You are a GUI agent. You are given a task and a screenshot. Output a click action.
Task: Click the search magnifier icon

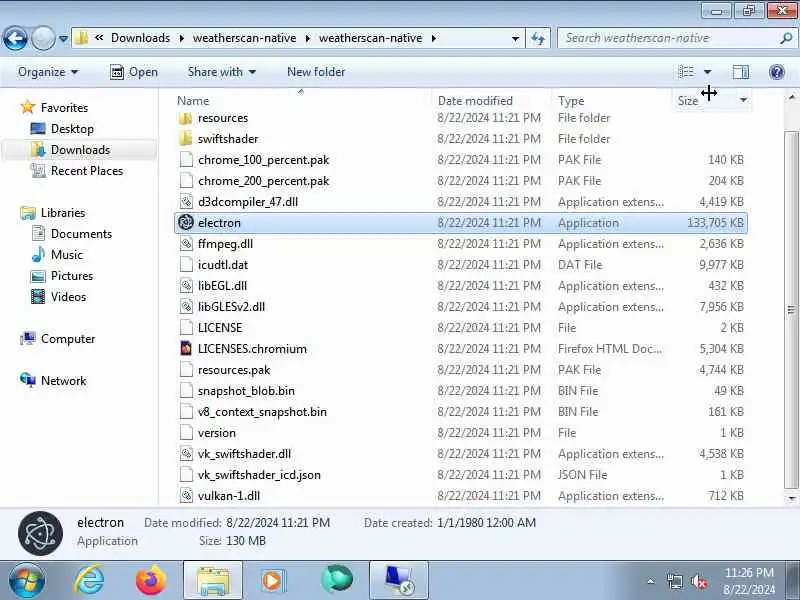[786, 38]
